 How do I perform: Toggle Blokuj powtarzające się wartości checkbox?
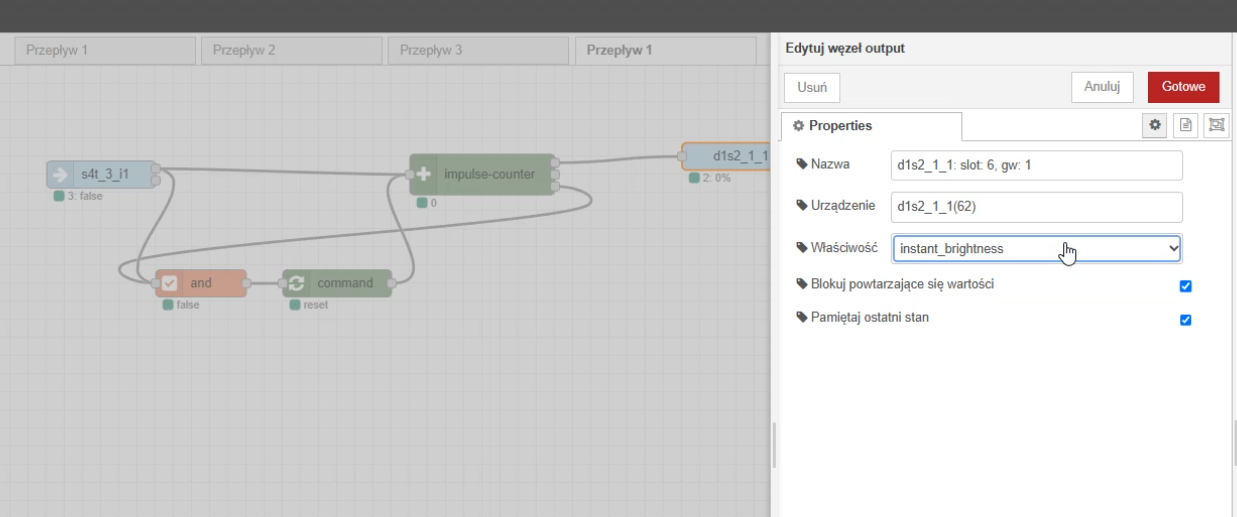pos(1186,286)
